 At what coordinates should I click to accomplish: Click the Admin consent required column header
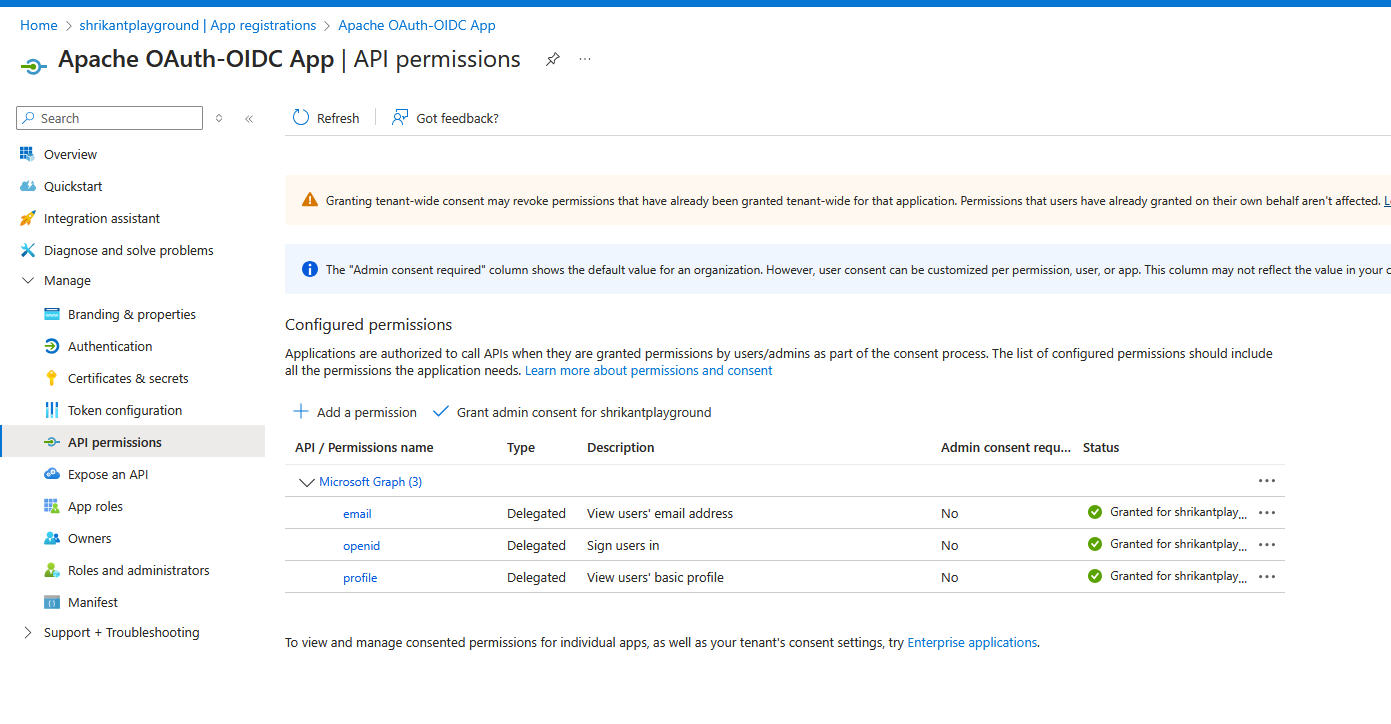tap(1006, 447)
